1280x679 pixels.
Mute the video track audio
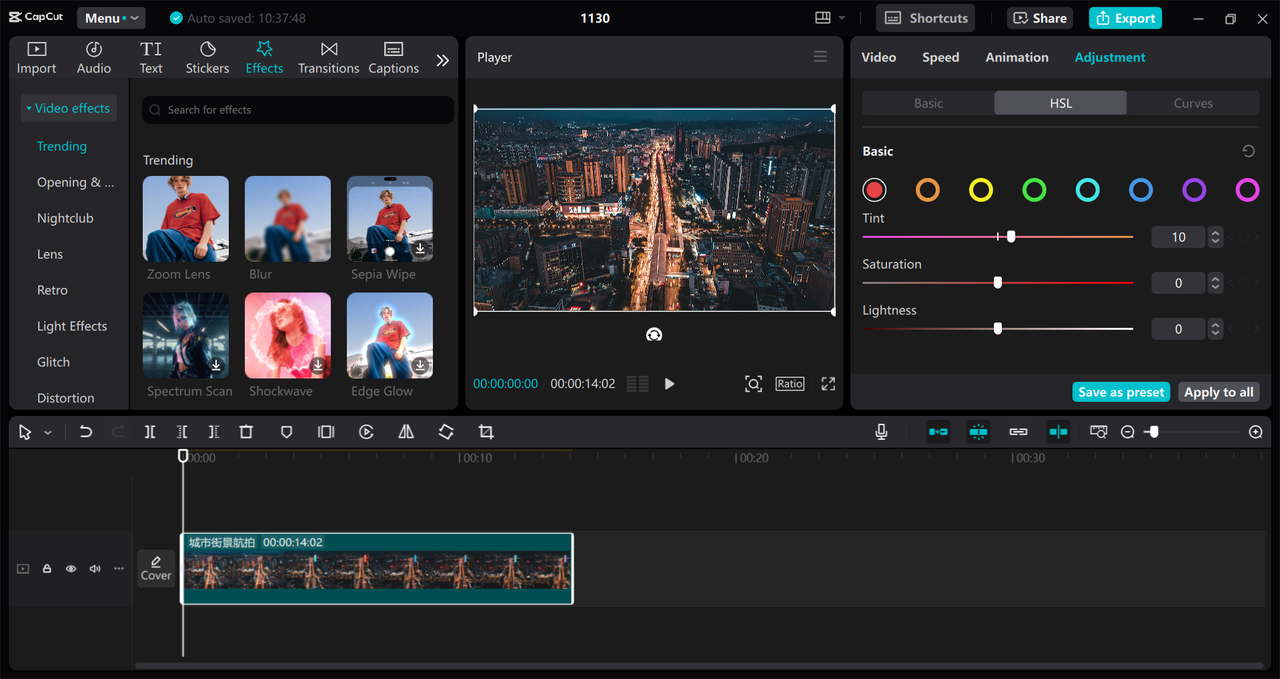point(95,569)
